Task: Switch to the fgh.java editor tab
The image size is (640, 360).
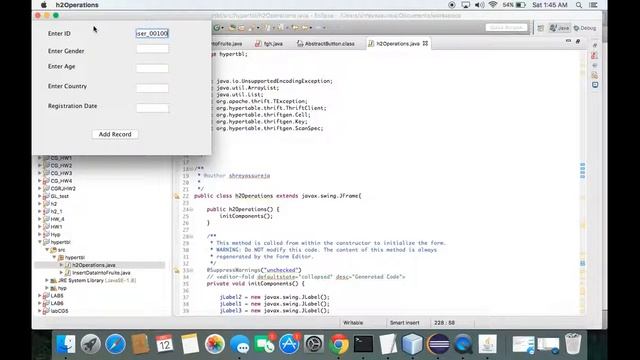Action: tap(269, 43)
